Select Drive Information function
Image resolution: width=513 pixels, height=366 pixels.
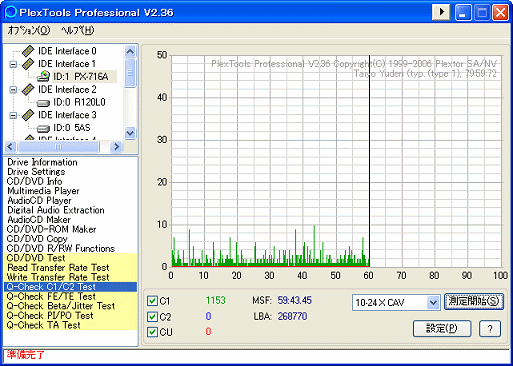42,162
